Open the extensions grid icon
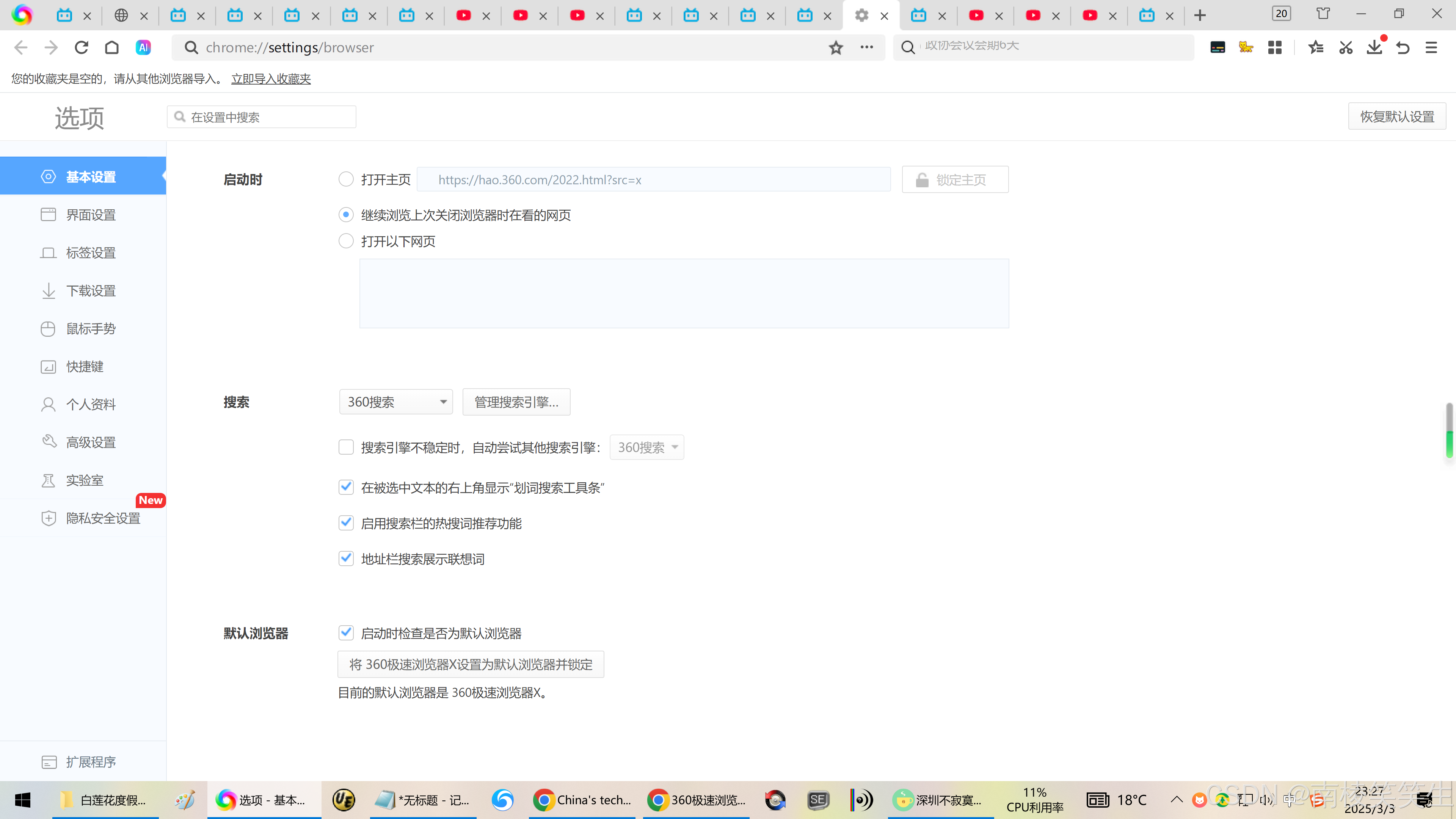 coord(1274,47)
